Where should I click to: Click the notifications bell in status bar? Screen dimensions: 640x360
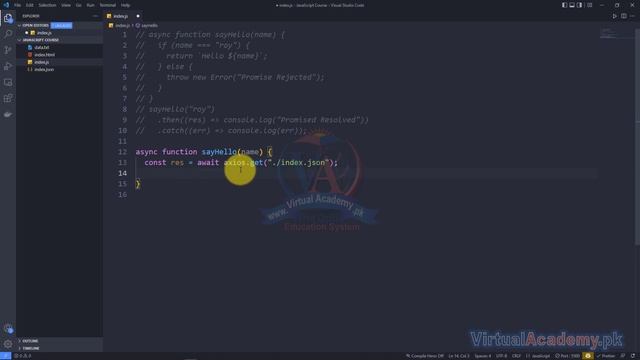click(633, 356)
